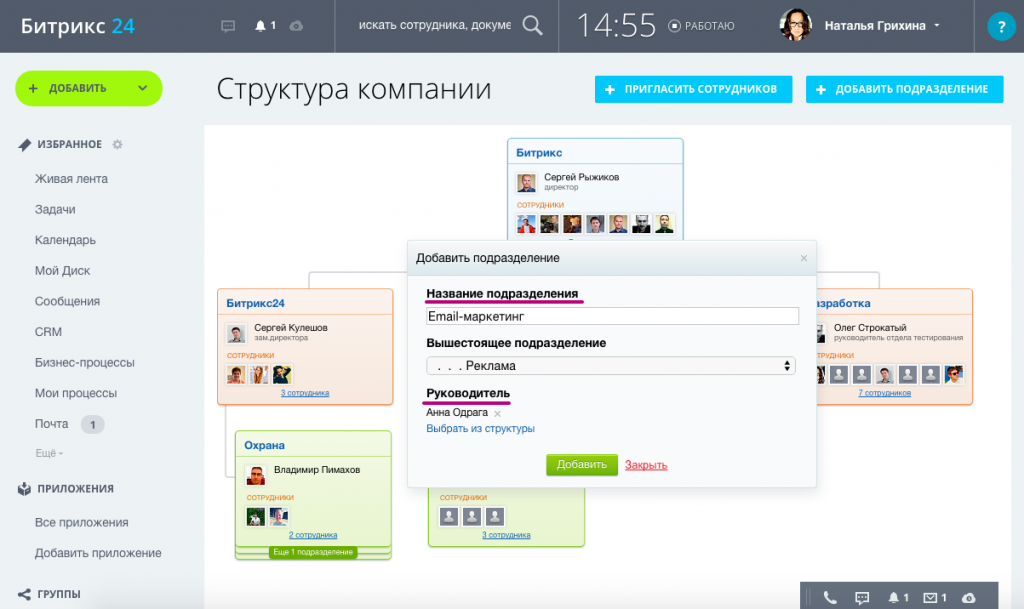Open Мой Диск in sidebar
Viewport: 1024px width, 609px height.
coord(62,271)
